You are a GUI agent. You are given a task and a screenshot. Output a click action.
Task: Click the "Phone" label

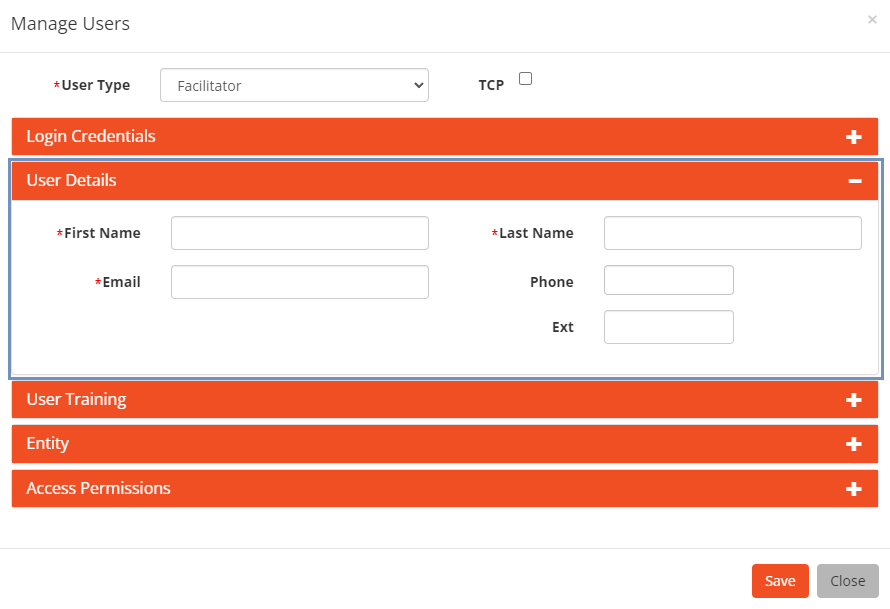[x=552, y=282]
